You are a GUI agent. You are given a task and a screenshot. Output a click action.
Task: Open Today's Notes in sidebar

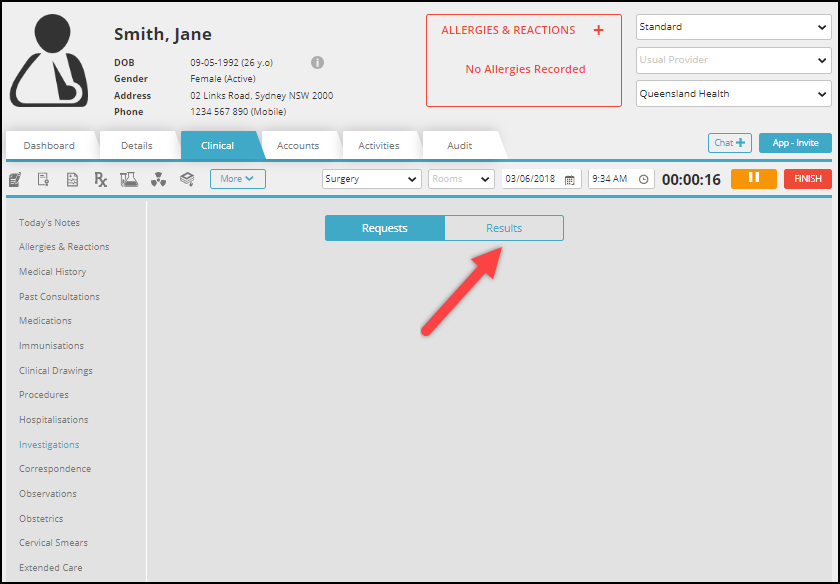(x=49, y=222)
